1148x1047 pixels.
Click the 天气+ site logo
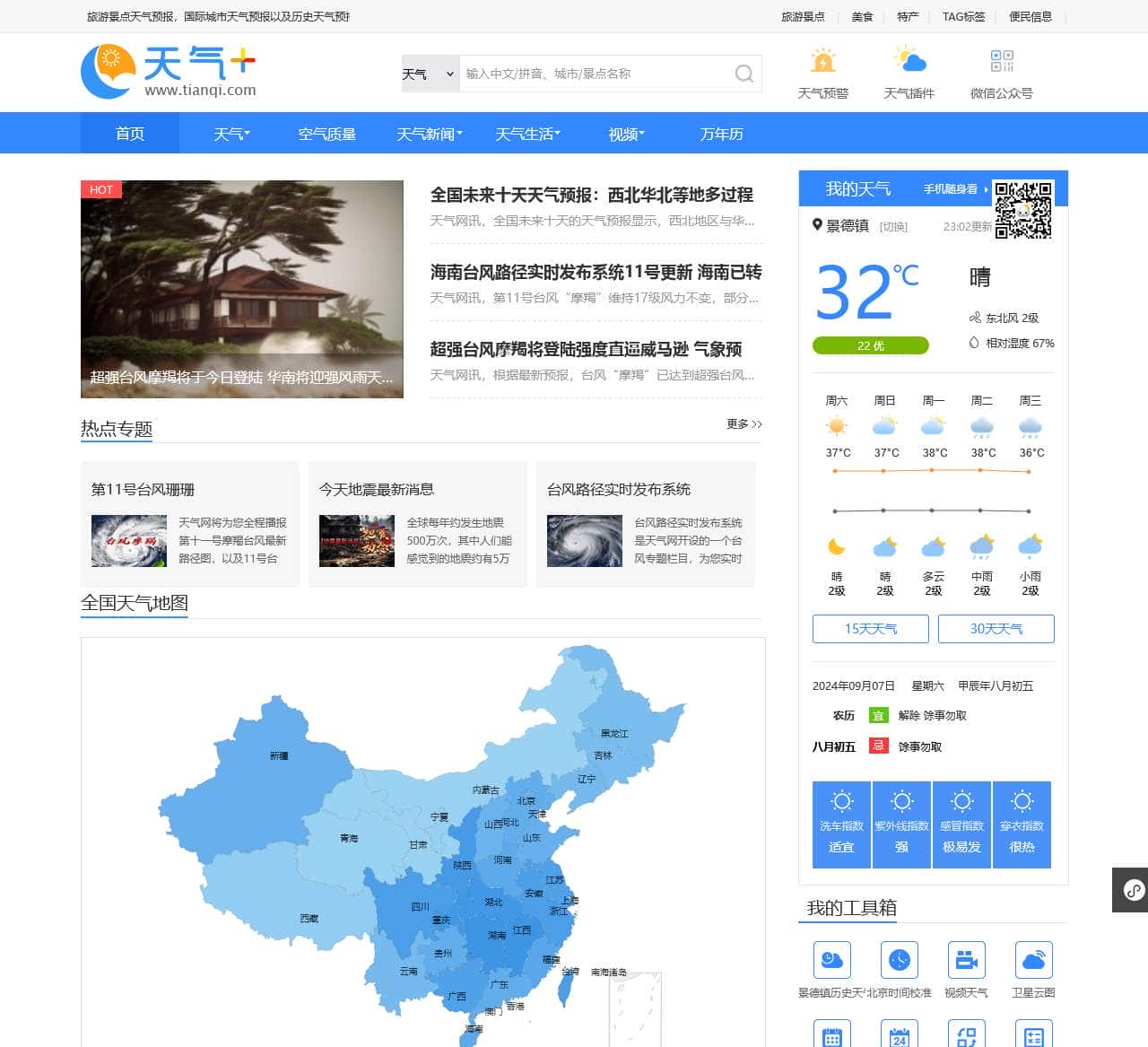tap(169, 72)
